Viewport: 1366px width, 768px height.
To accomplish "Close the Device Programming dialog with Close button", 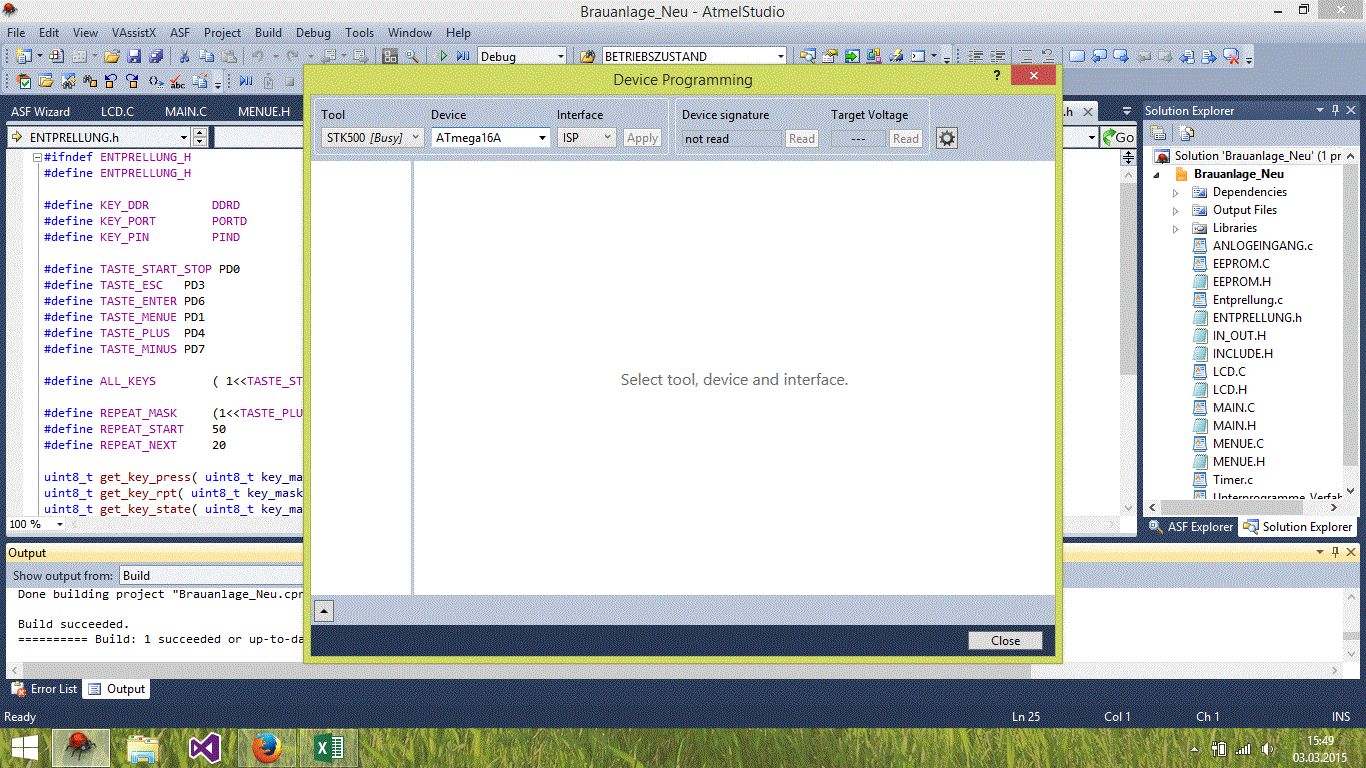I will pos(1005,641).
